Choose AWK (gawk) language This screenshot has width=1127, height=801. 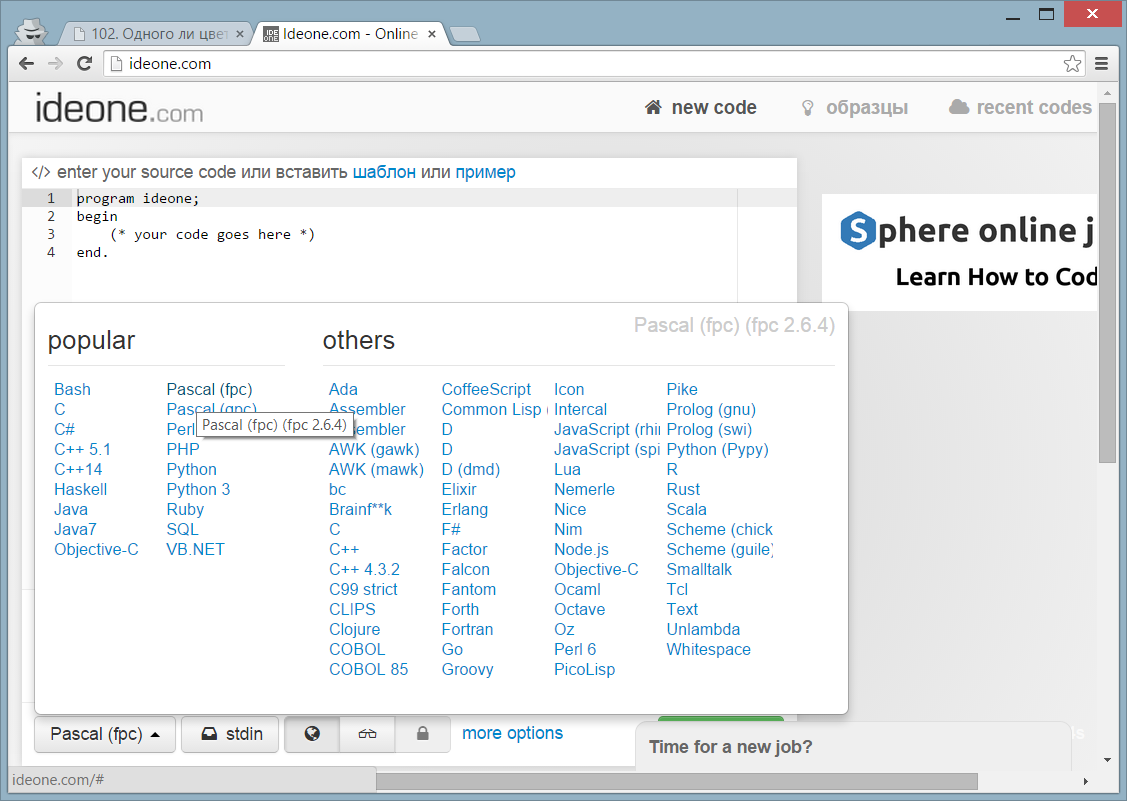point(374,449)
